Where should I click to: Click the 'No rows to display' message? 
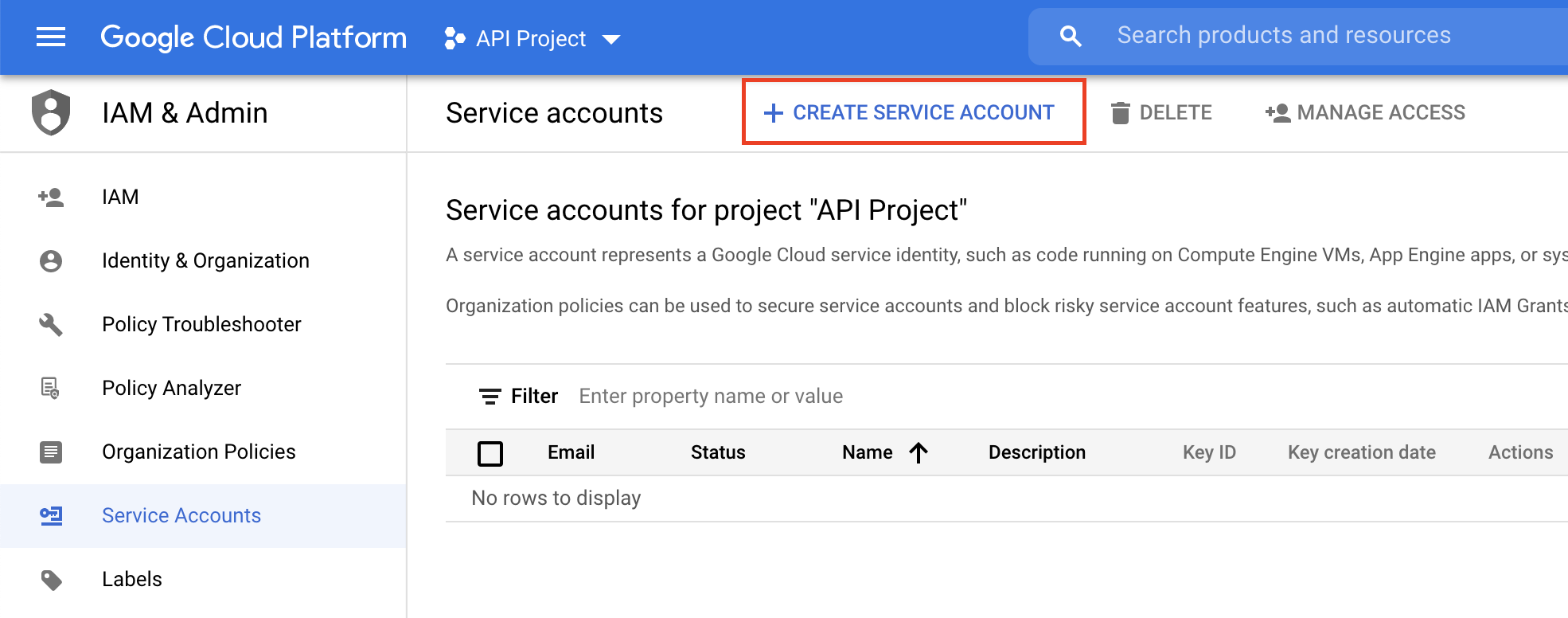tap(556, 498)
